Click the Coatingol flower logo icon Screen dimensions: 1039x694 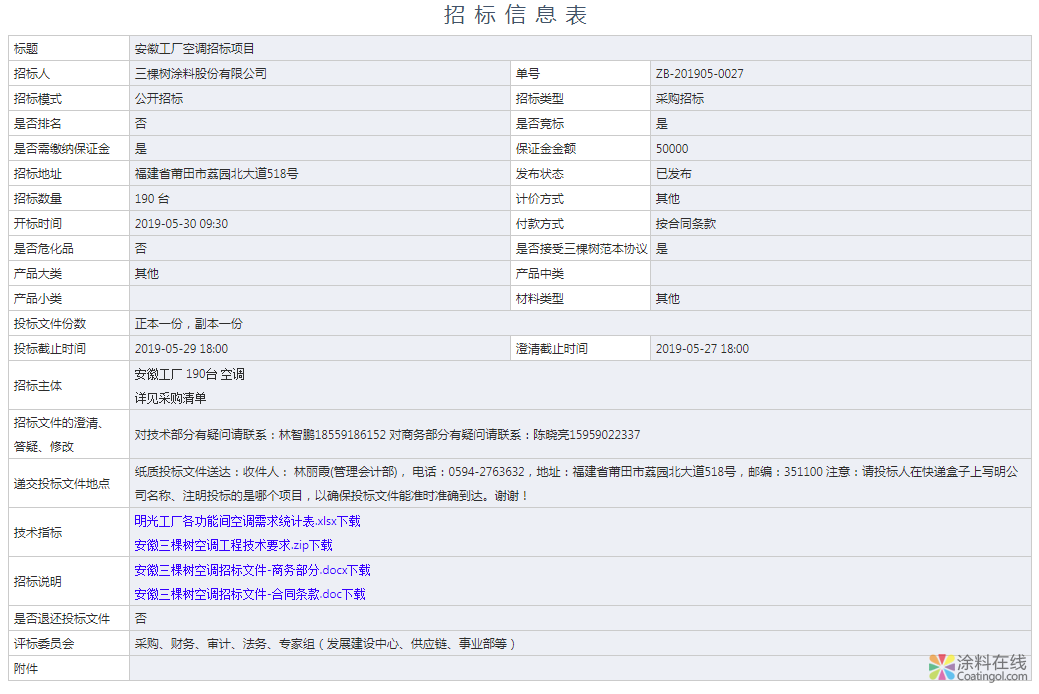(939, 665)
